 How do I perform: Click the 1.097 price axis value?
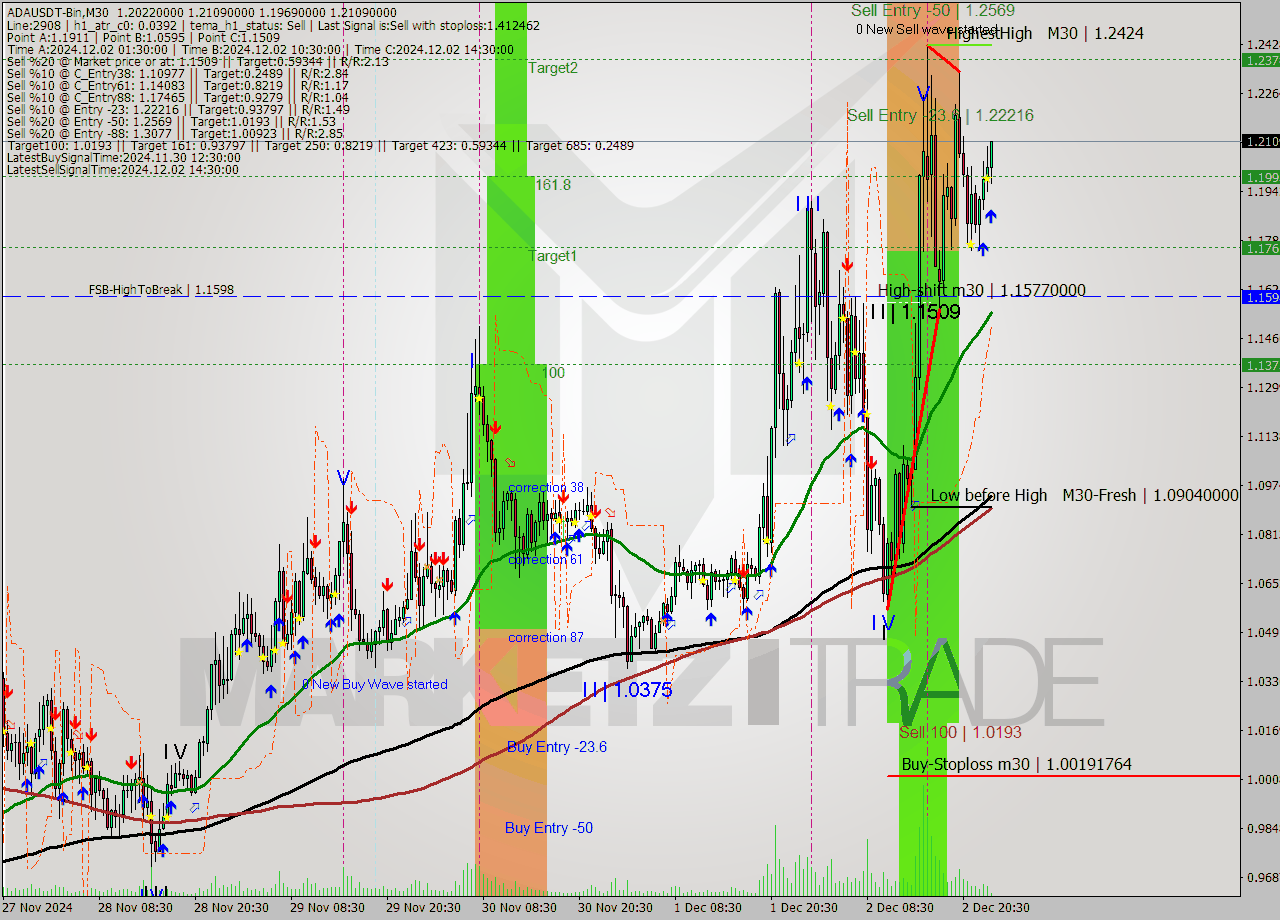[x=1262, y=486]
